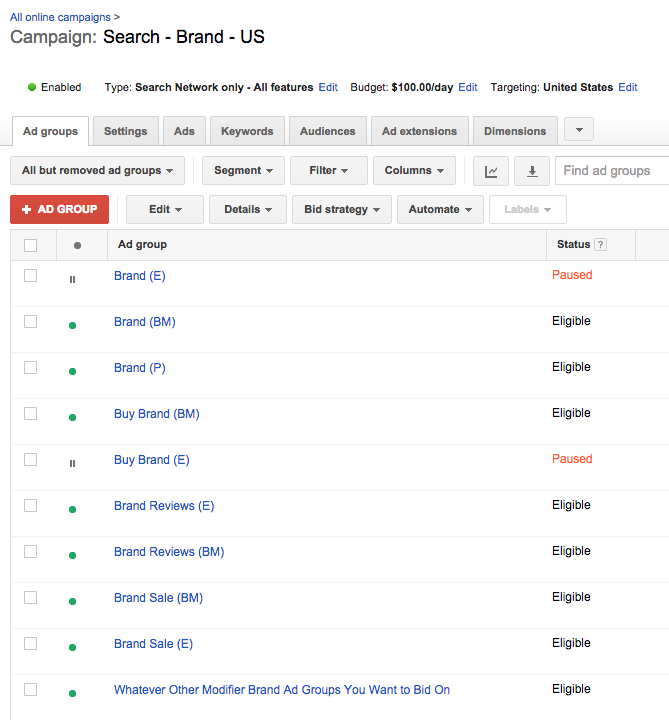Click the red + AD GROUP button
Image resolution: width=669 pixels, height=720 pixels.
click(59, 209)
